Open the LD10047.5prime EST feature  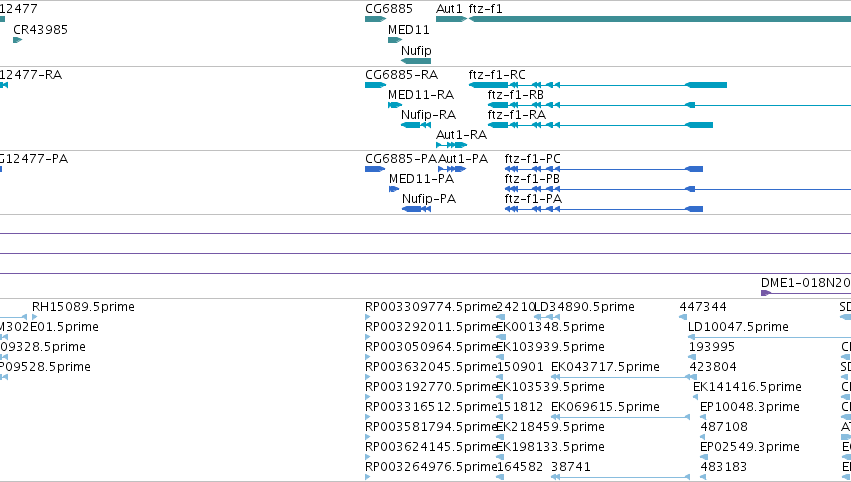(738, 327)
